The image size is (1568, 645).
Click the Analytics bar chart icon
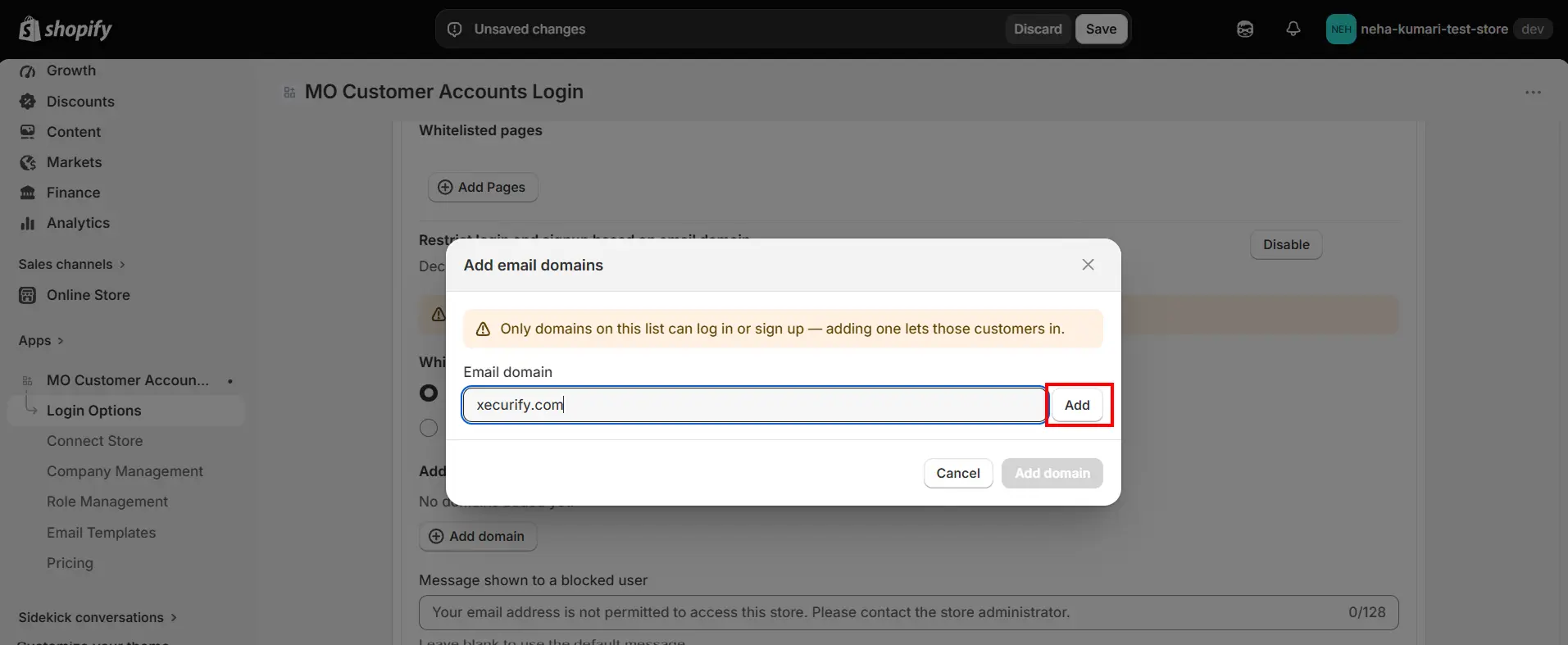[x=28, y=223]
